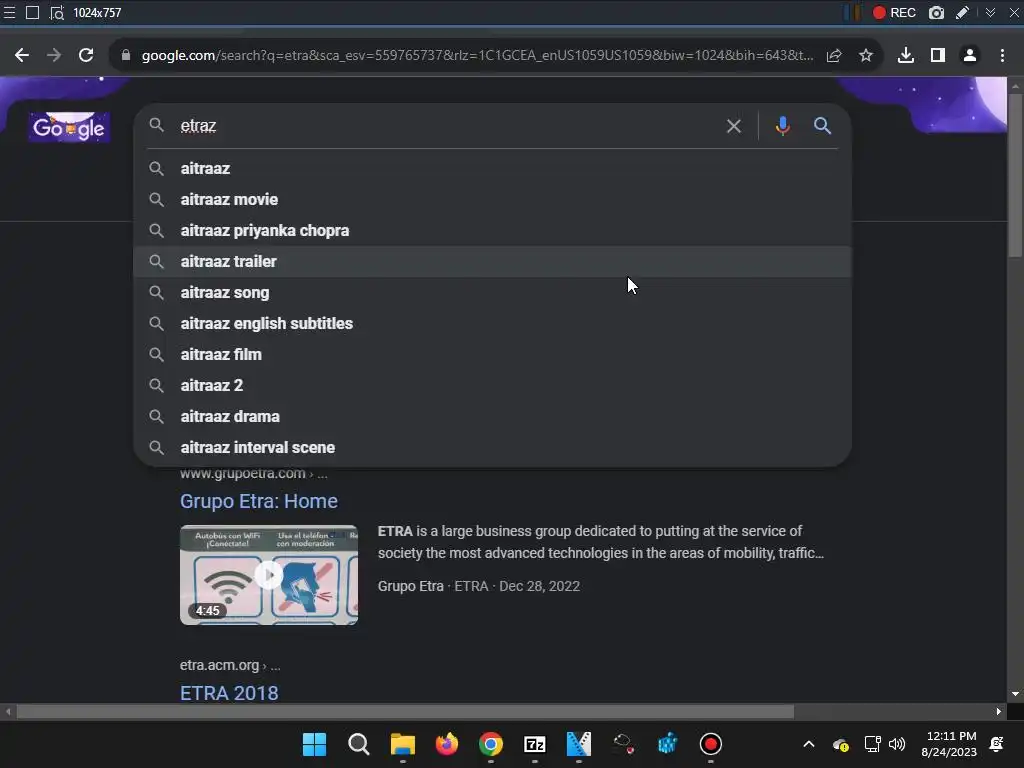Open the Windows Start menu
1024x768 pixels.
click(x=314, y=744)
